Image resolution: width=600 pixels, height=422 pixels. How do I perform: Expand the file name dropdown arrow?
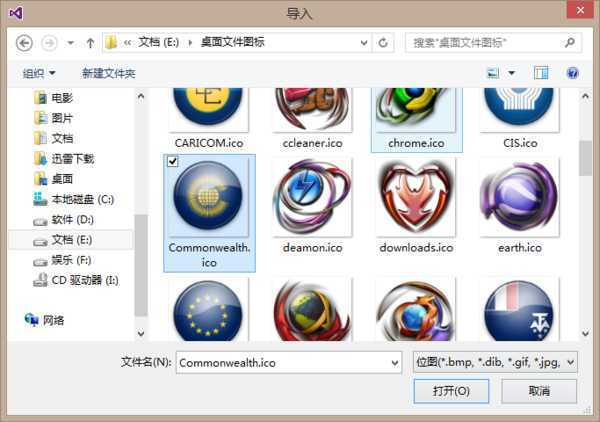click(x=395, y=362)
